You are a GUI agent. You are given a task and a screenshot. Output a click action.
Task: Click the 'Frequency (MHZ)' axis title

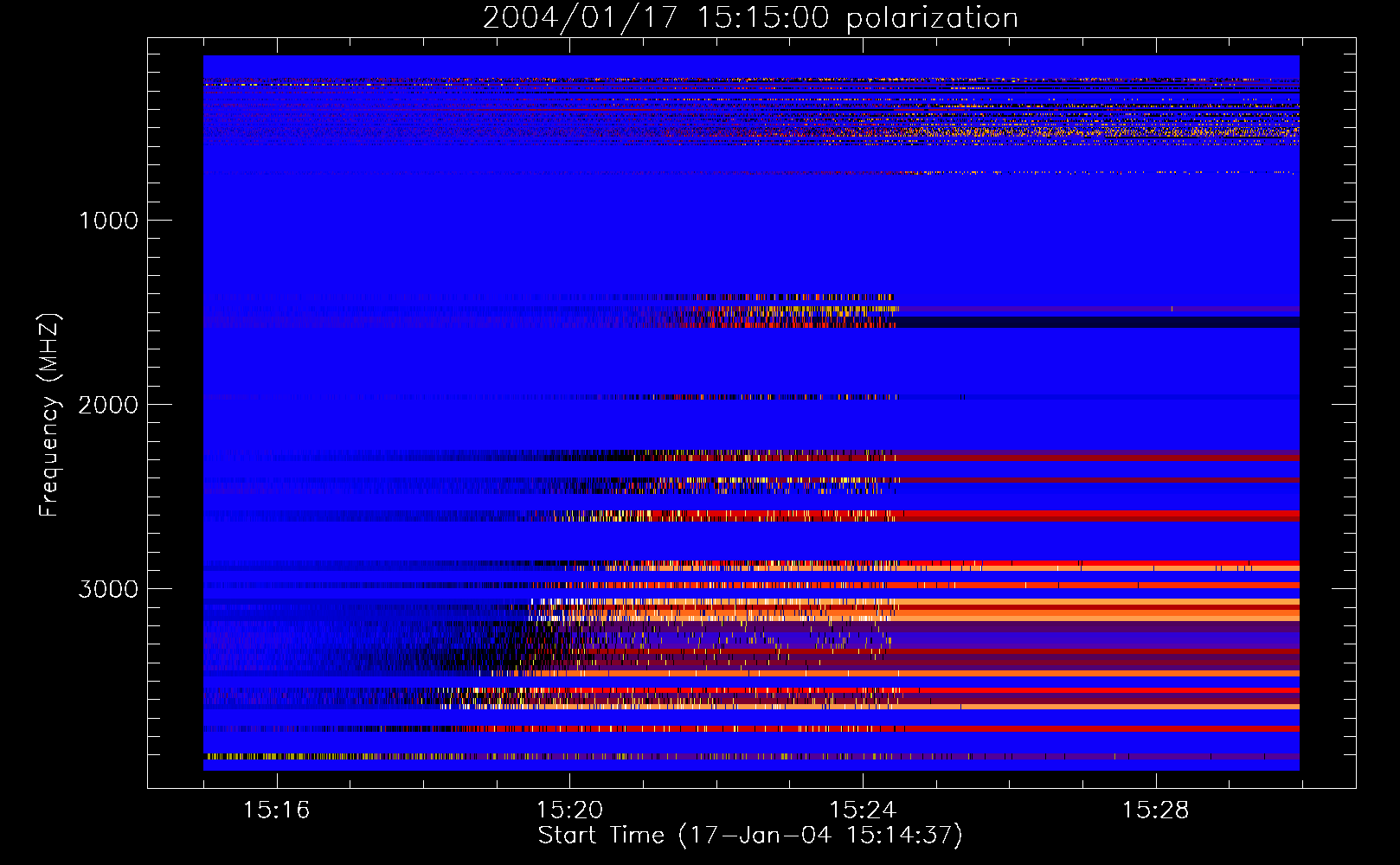(x=49, y=415)
